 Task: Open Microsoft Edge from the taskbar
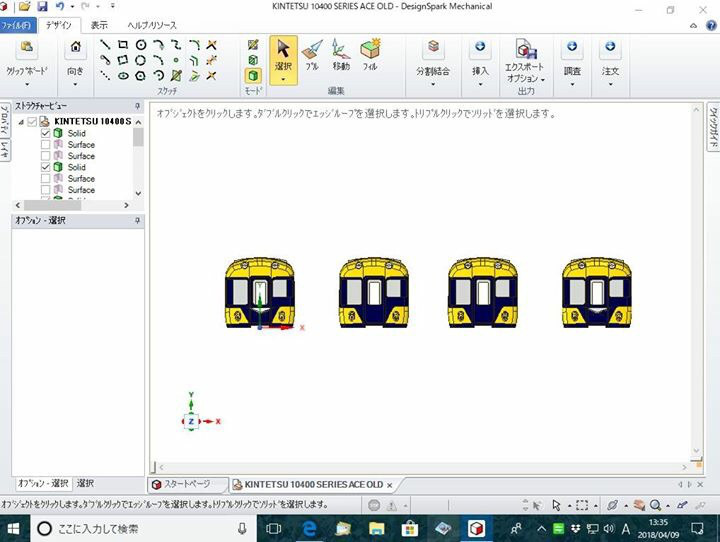coord(309,529)
